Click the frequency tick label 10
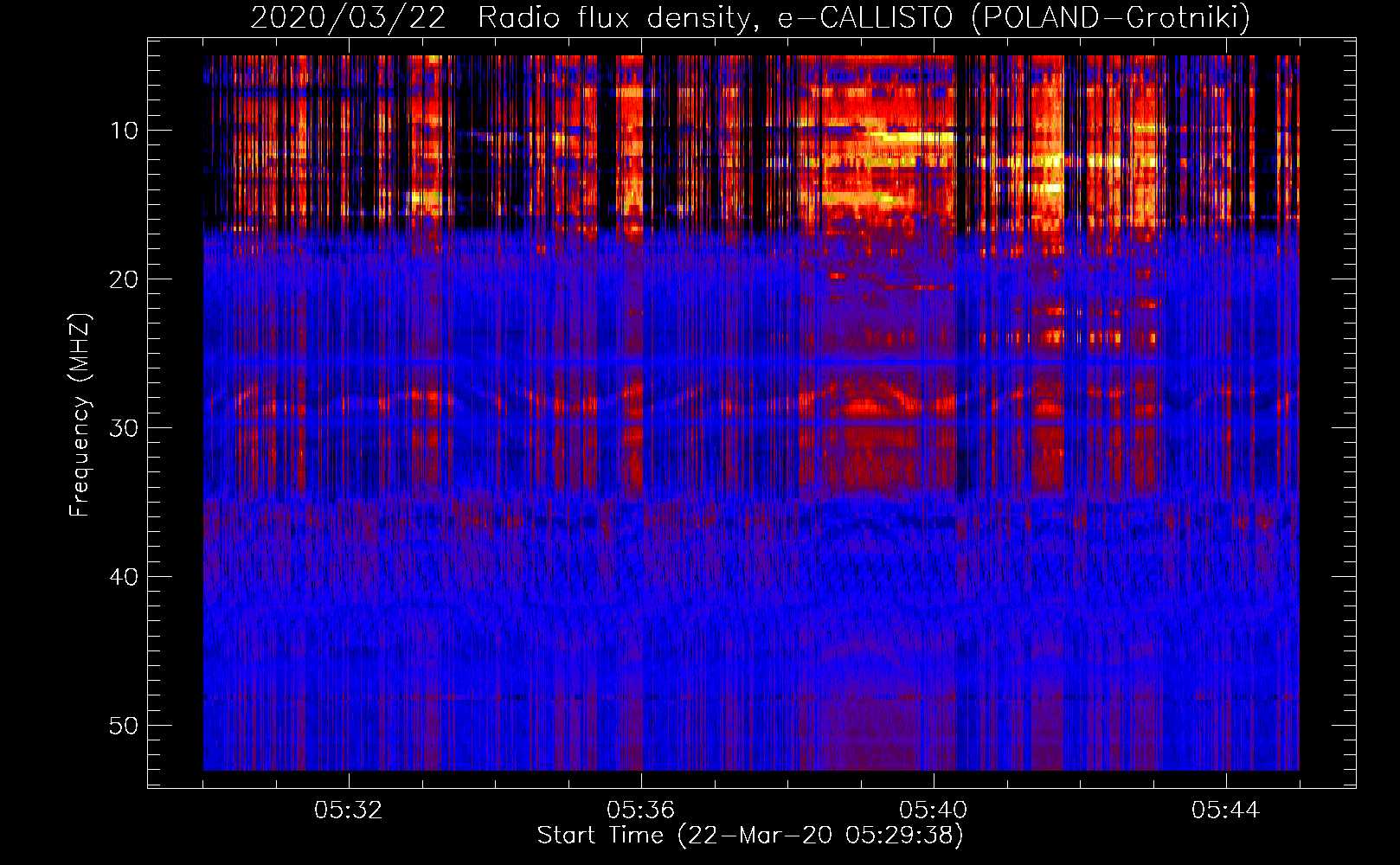The width and height of the screenshot is (1400, 865). tap(125, 131)
